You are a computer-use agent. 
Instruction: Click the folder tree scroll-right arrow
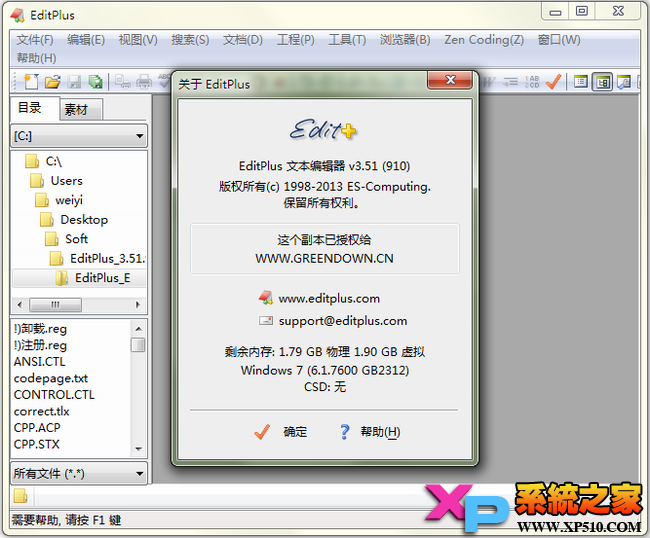[x=138, y=305]
